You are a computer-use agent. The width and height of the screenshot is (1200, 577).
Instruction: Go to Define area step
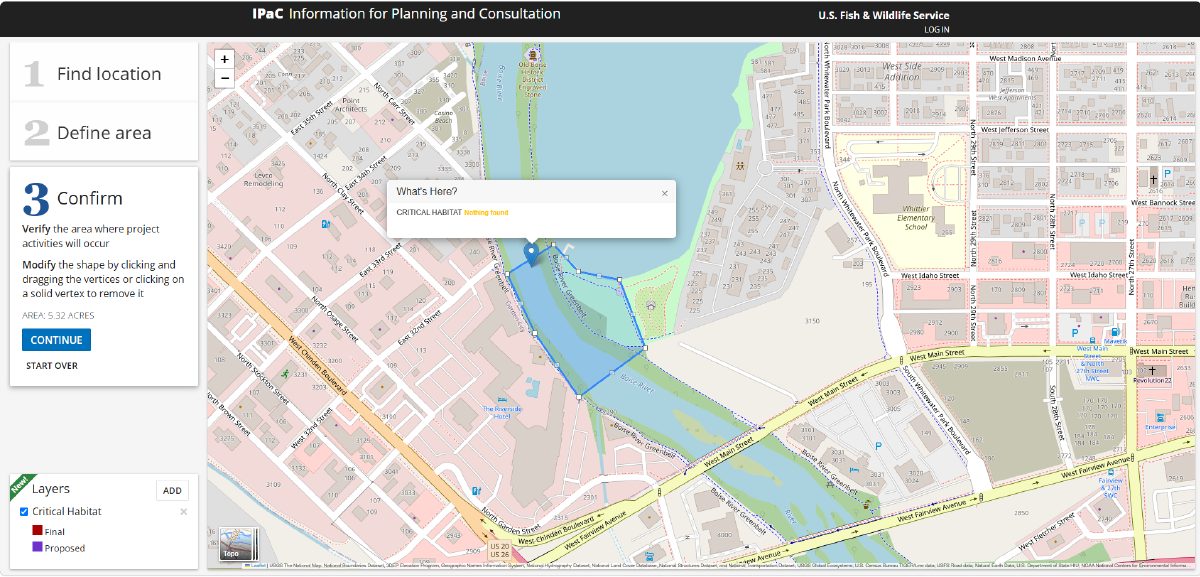click(x=104, y=132)
